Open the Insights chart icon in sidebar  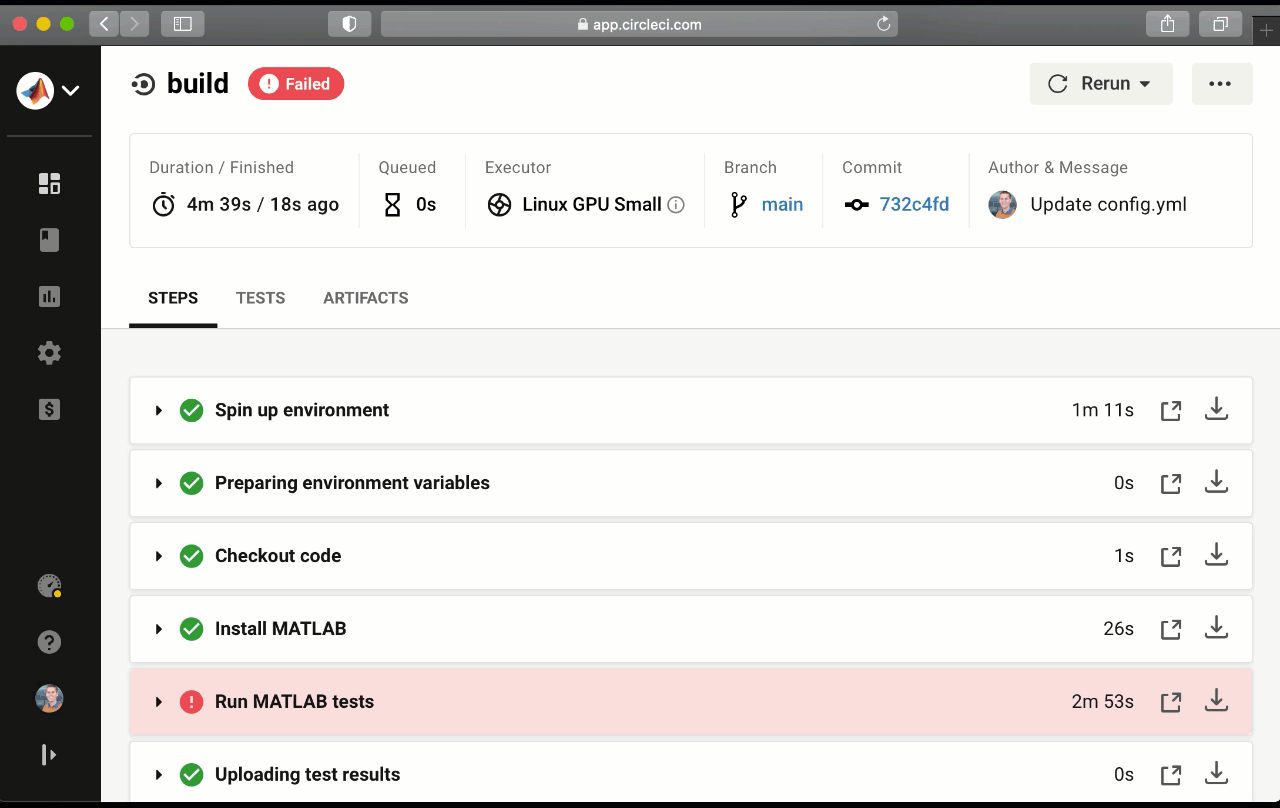pyautogui.click(x=49, y=296)
